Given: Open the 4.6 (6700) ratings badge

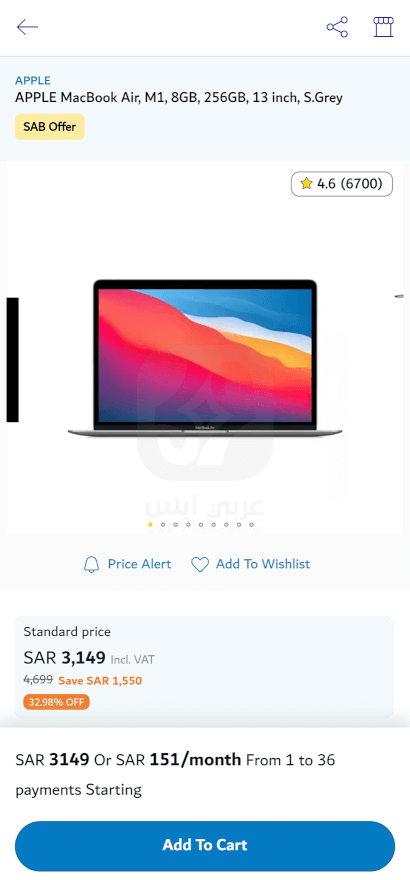Looking at the screenshot, I should point(342,184).
